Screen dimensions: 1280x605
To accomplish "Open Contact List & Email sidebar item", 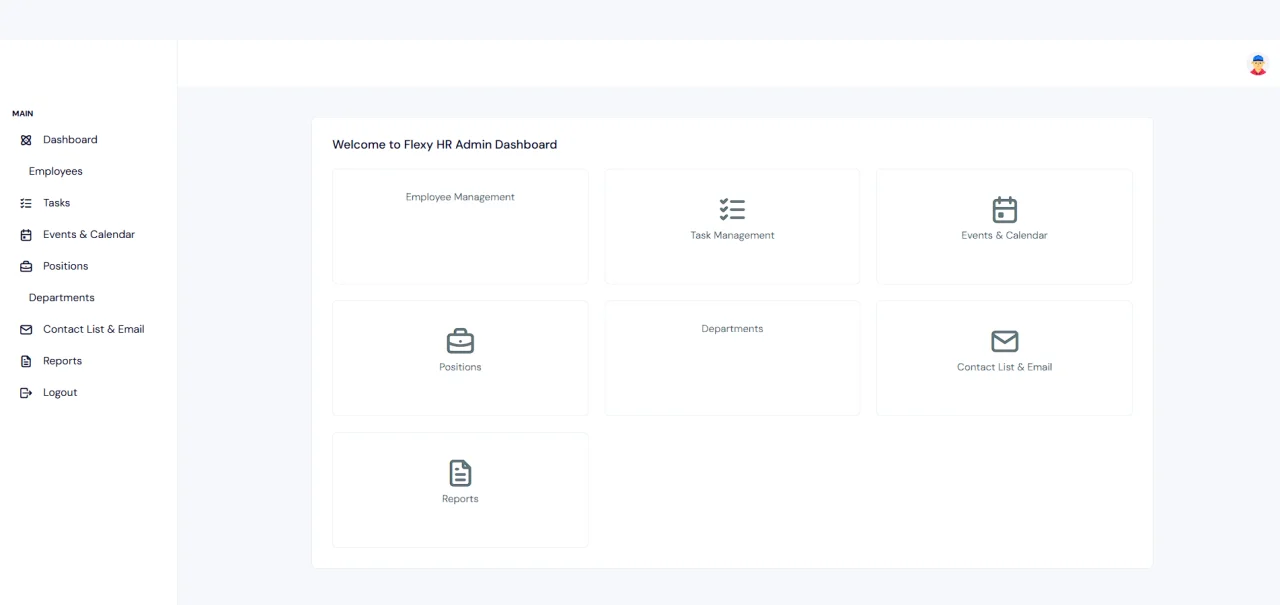I will [x=94, y=330].
